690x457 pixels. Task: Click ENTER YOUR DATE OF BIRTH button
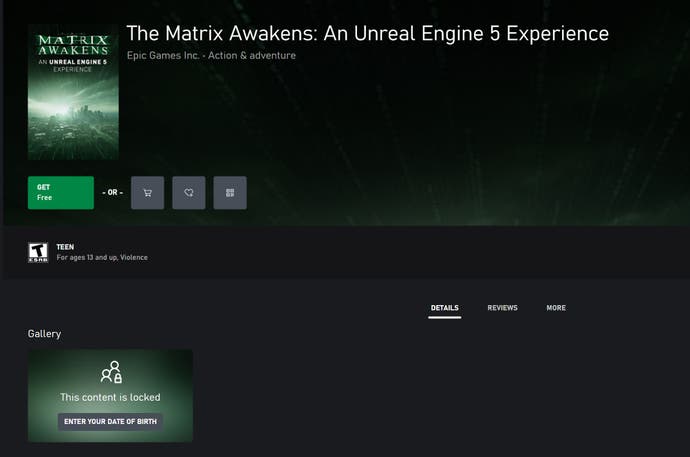110,421
